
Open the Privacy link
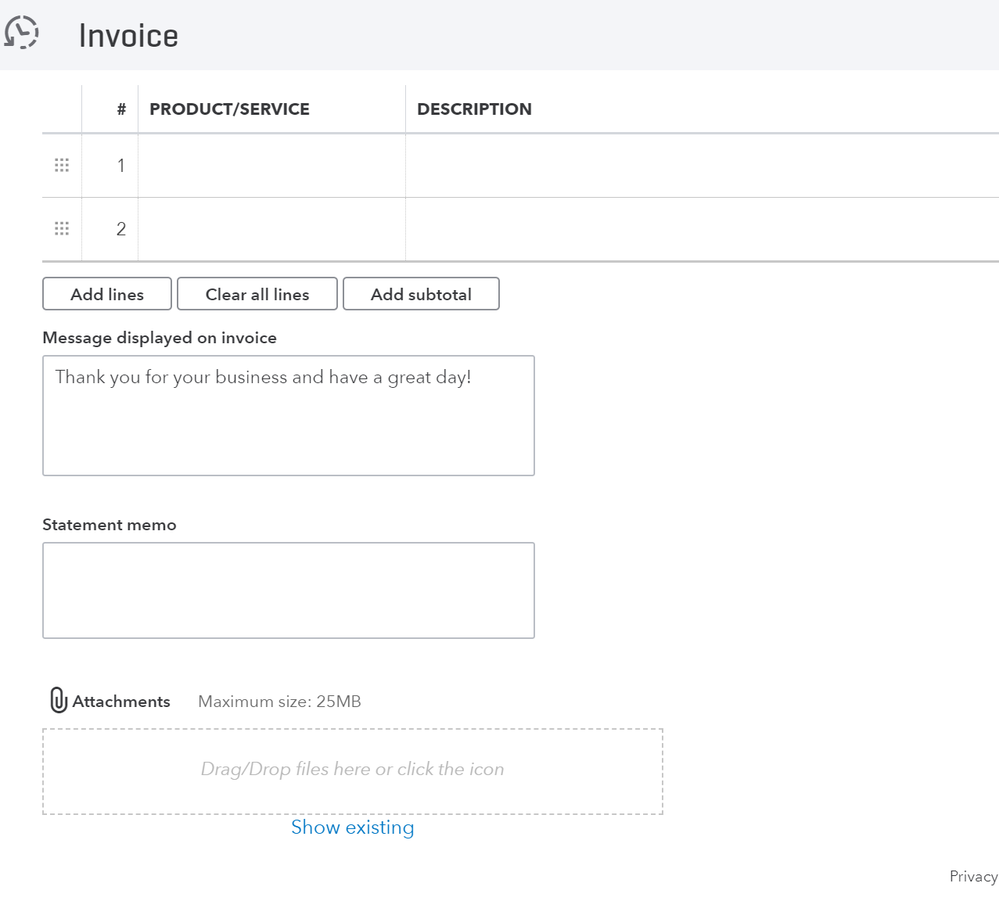click(x=971, y=876)
